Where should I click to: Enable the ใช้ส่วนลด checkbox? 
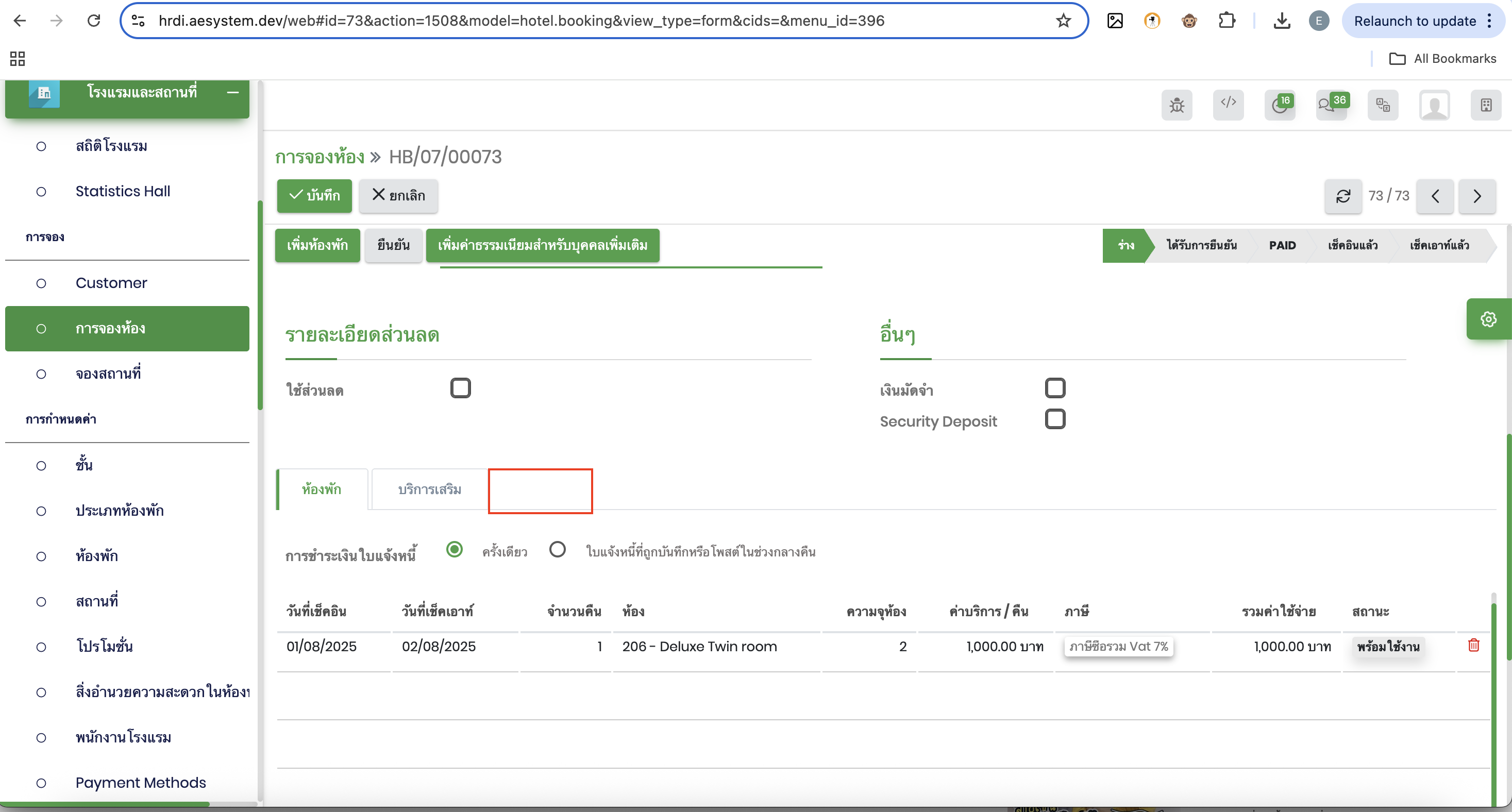click(x=460, y=388)
